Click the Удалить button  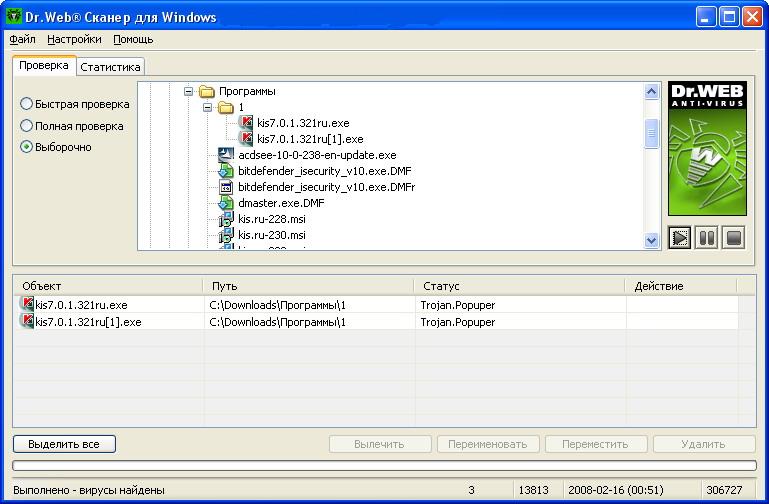[x=704, y=444]
